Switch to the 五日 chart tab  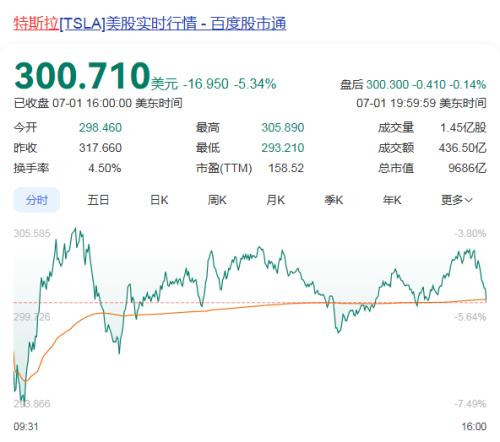point(98,200)
